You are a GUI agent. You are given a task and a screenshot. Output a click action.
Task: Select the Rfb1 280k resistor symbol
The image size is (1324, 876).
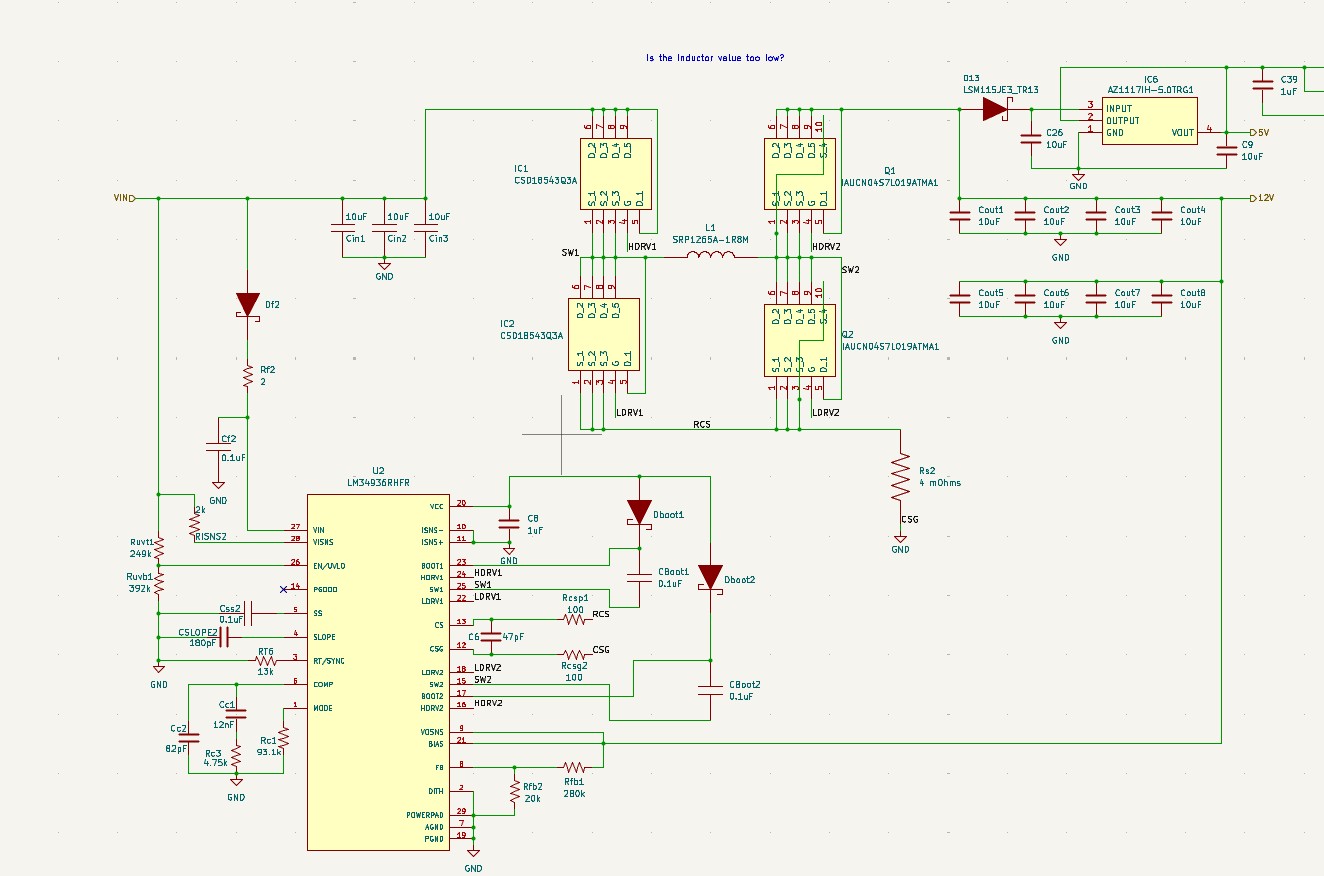tap(574, 767)
